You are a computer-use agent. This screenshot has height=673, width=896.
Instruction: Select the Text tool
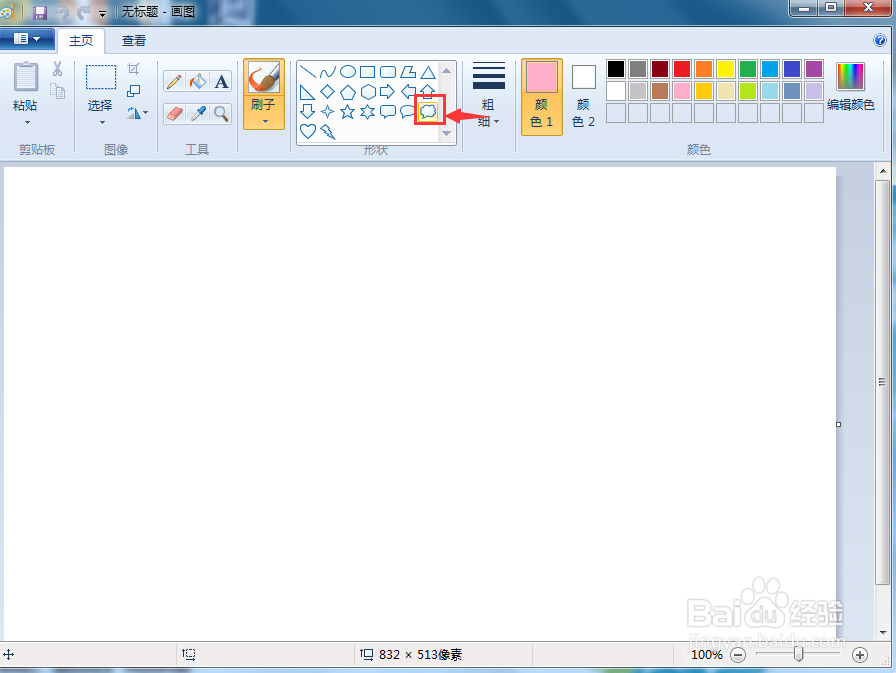pyautogui.click(x=221, y=82)
